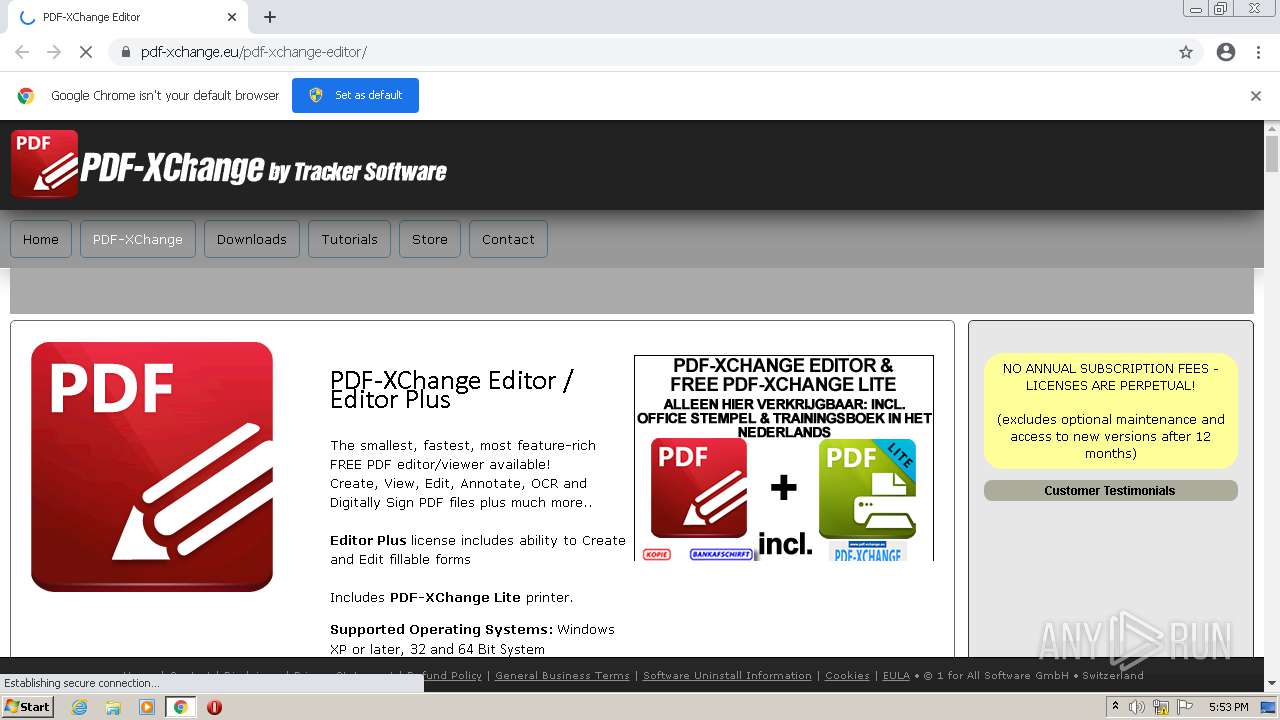Open Customer Testimonials section
This screenshot has height=720, width=1280.
point(1110,490)
